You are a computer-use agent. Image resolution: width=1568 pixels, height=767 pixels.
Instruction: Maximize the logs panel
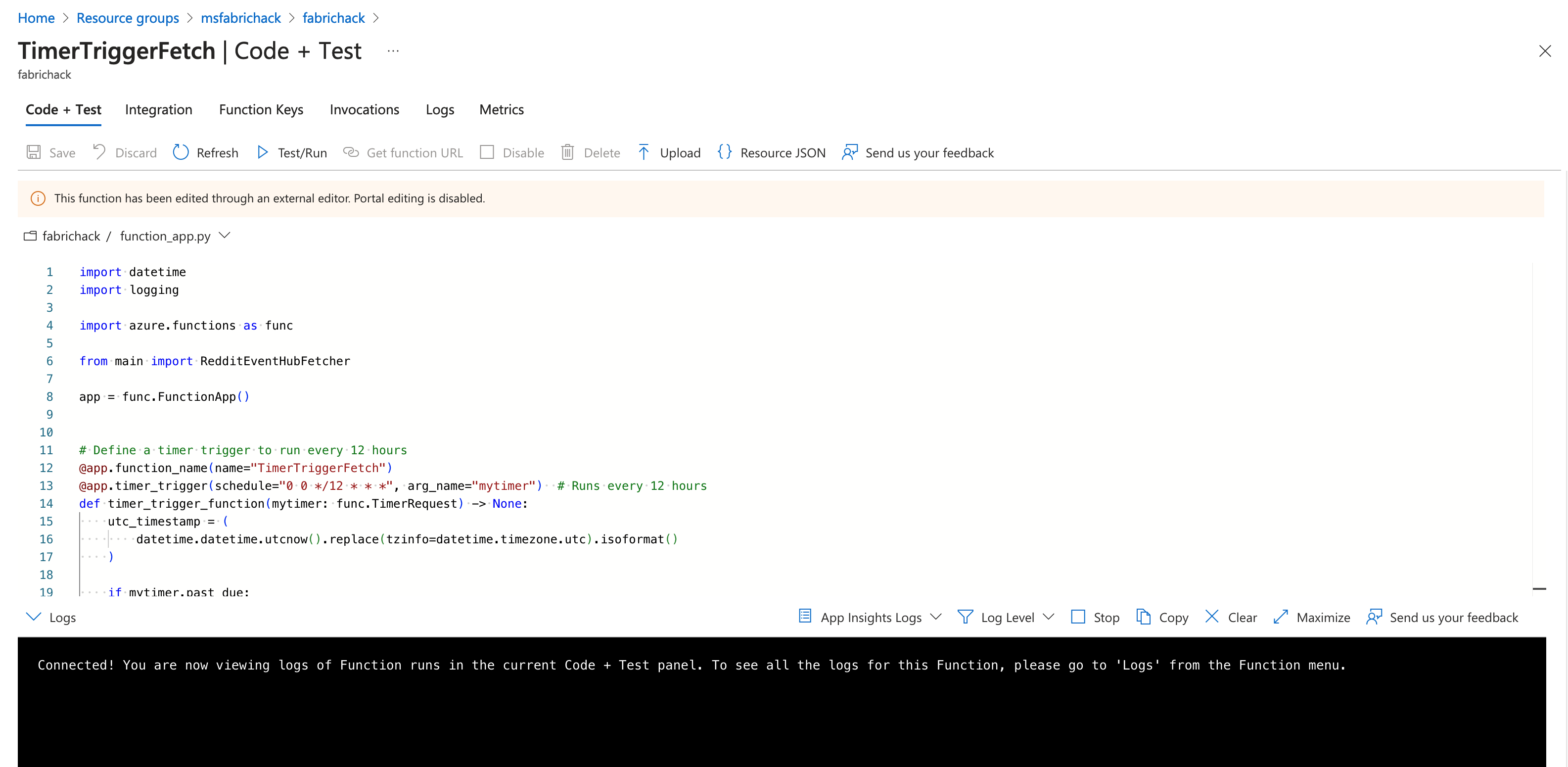pos(1281,617)
